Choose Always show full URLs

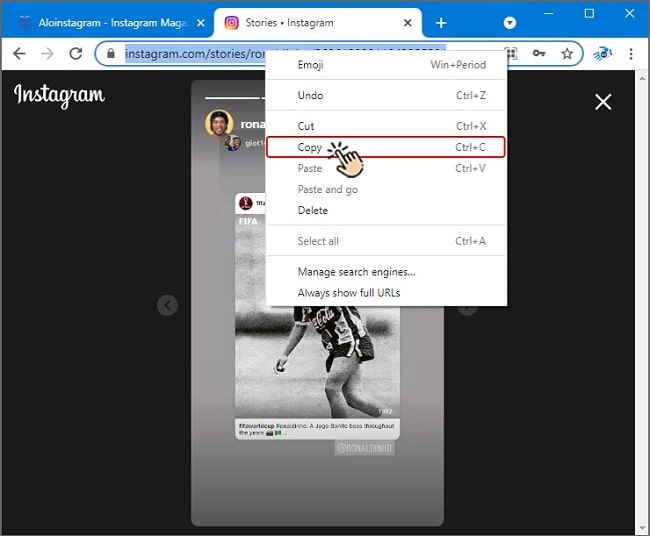386,293
